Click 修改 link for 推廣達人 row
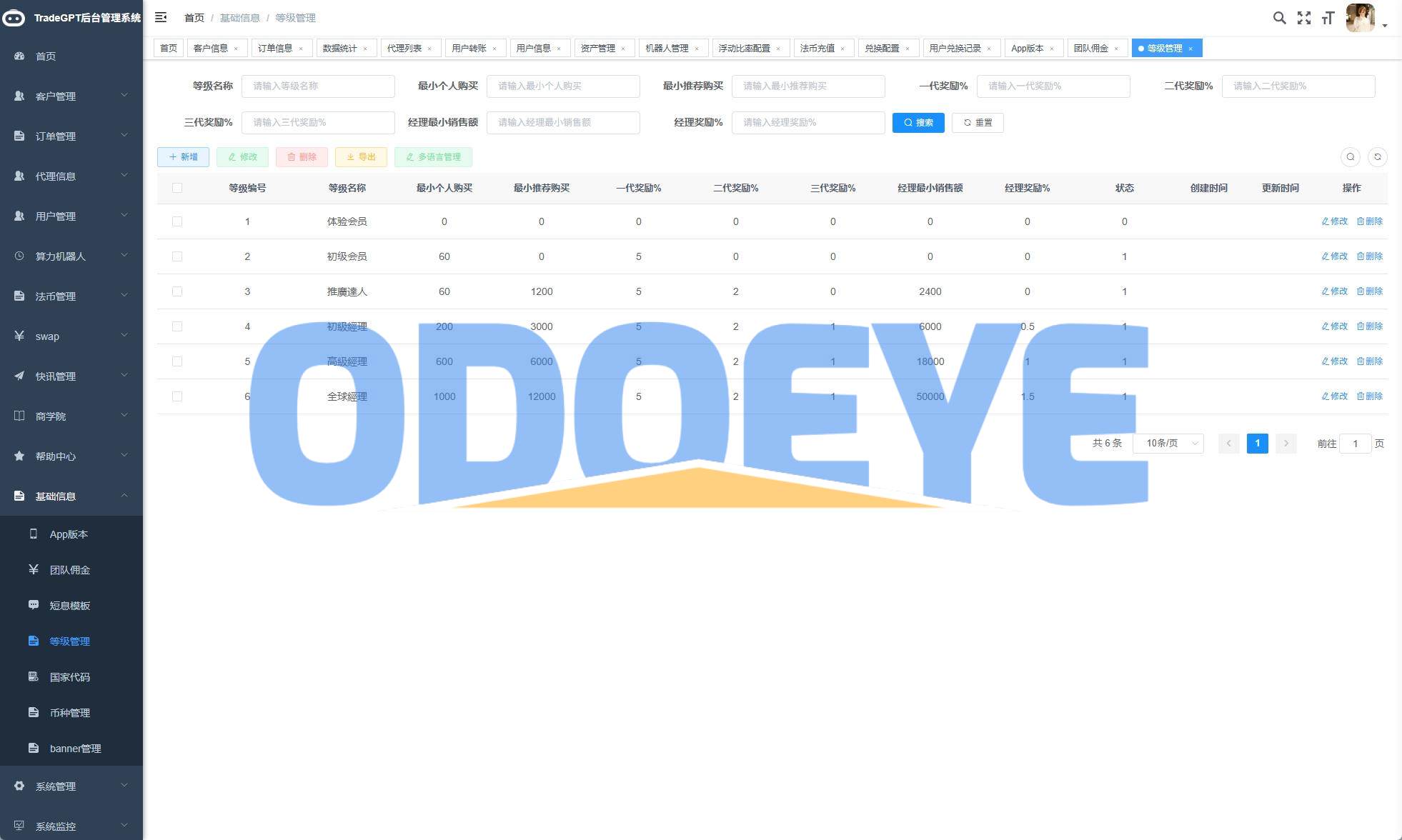Image resolution: width=1402 pixels, height=840 pixels. click(1334, 291)
